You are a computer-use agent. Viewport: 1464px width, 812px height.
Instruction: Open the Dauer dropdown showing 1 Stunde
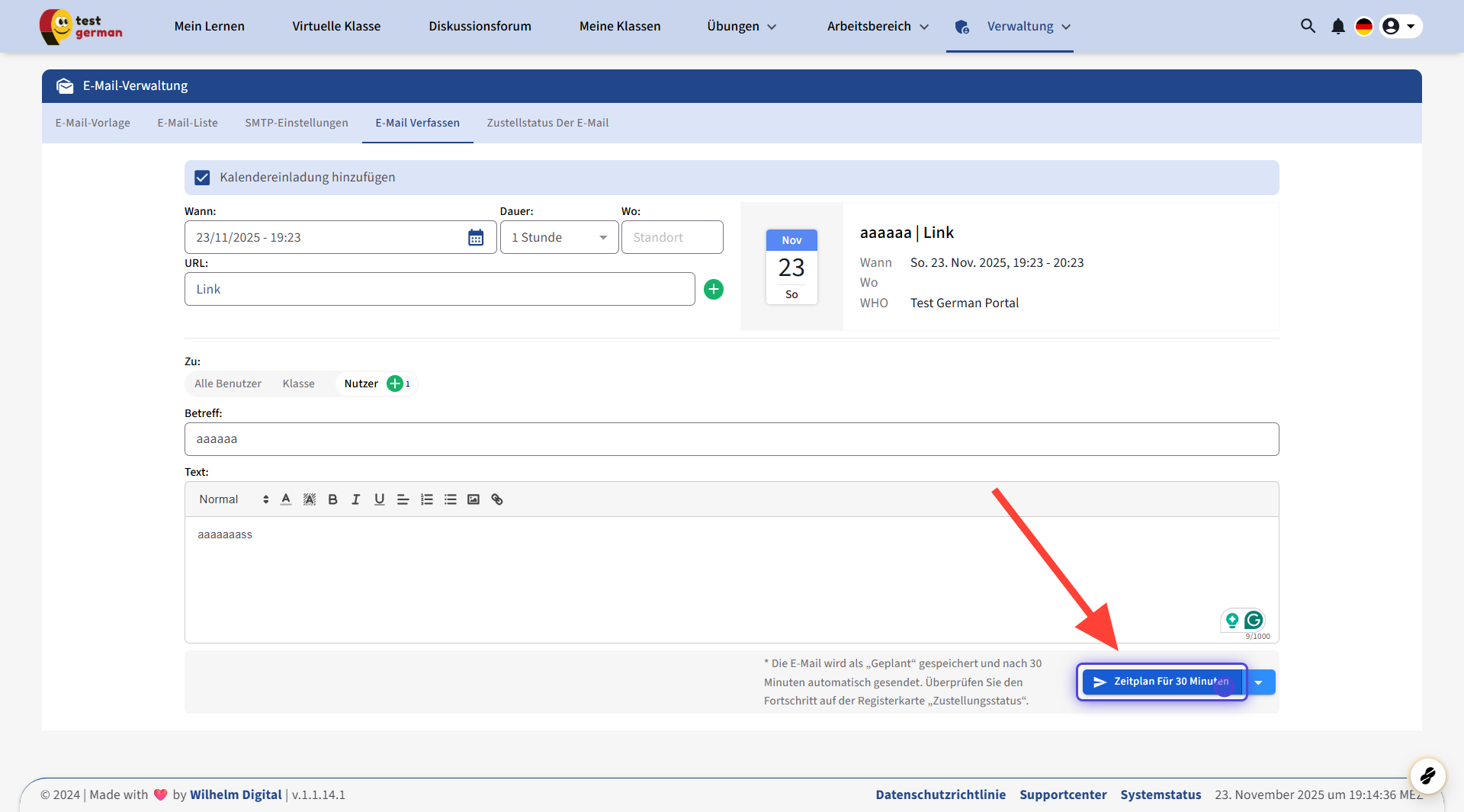pos(559,238)
